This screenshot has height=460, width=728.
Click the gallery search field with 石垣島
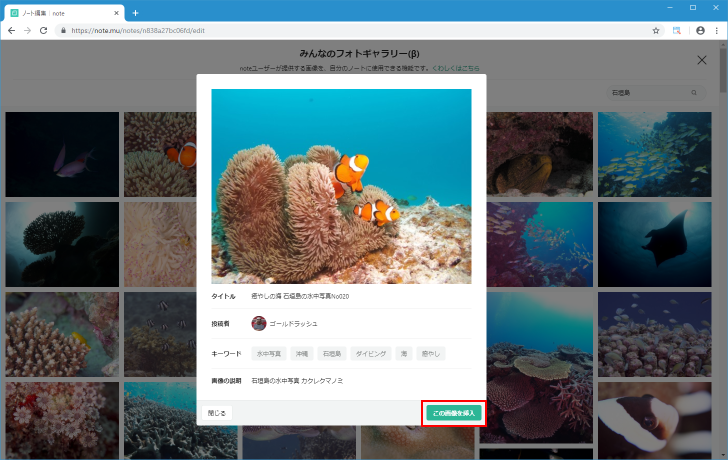(x=656, y=93)
